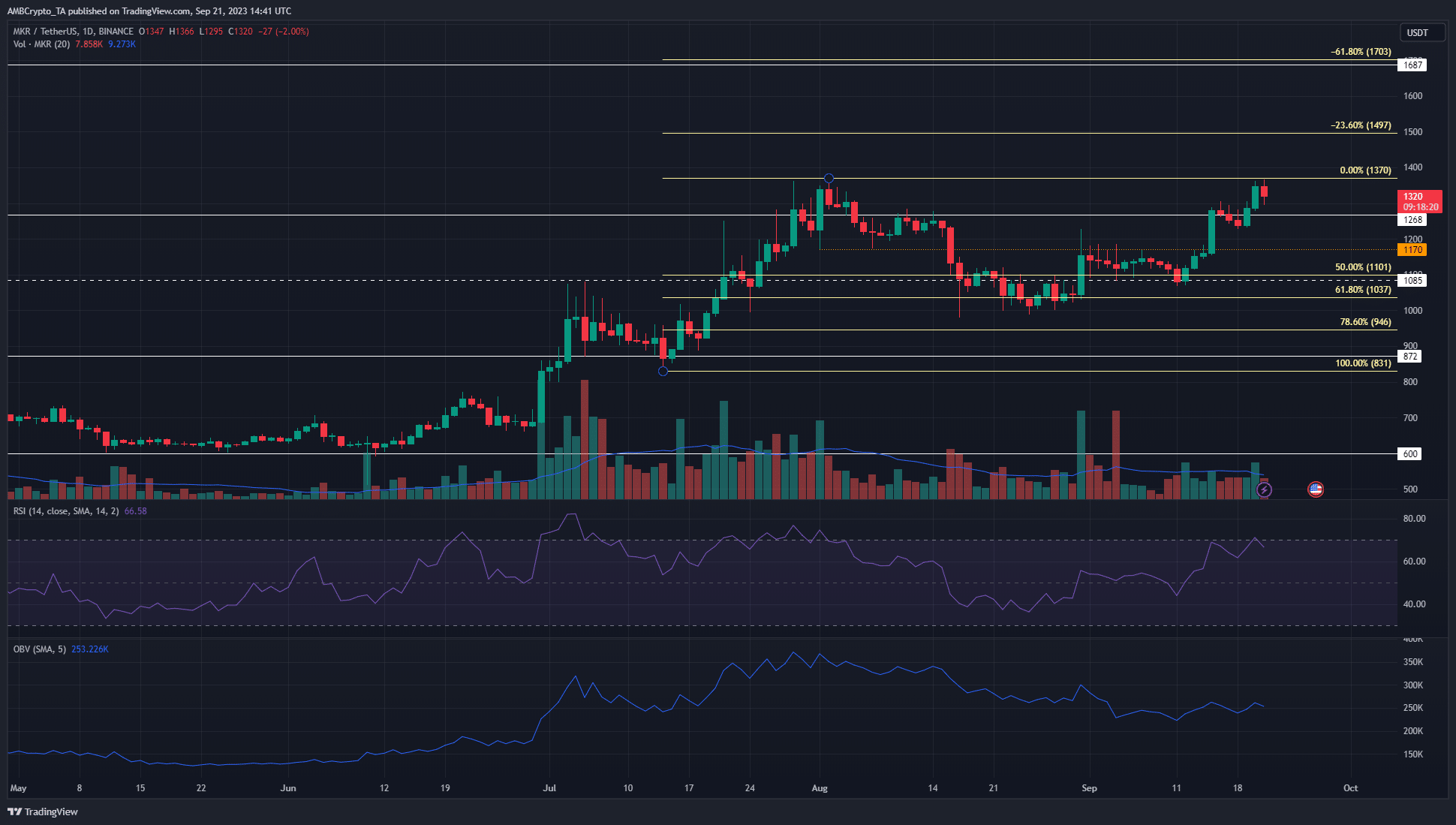
Task: Open the 1D interval legend label
Action: coord(88,32)
